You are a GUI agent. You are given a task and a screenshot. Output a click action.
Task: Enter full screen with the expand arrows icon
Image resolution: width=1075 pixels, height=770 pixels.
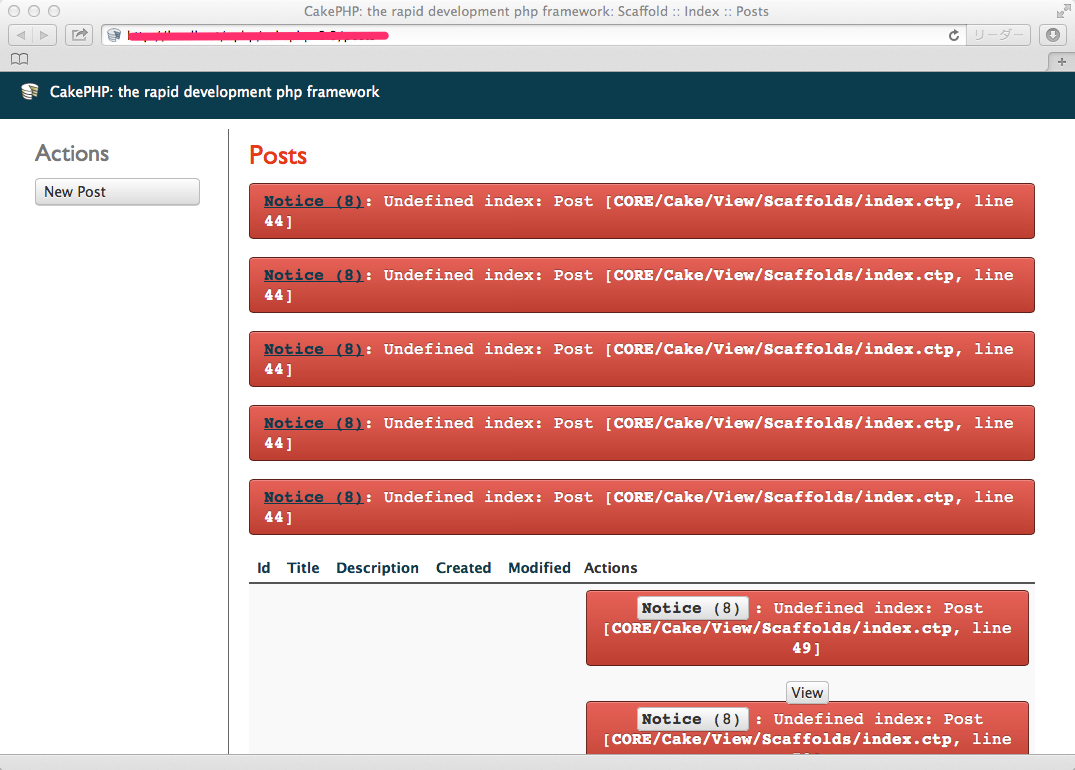tap(1063, 11)
